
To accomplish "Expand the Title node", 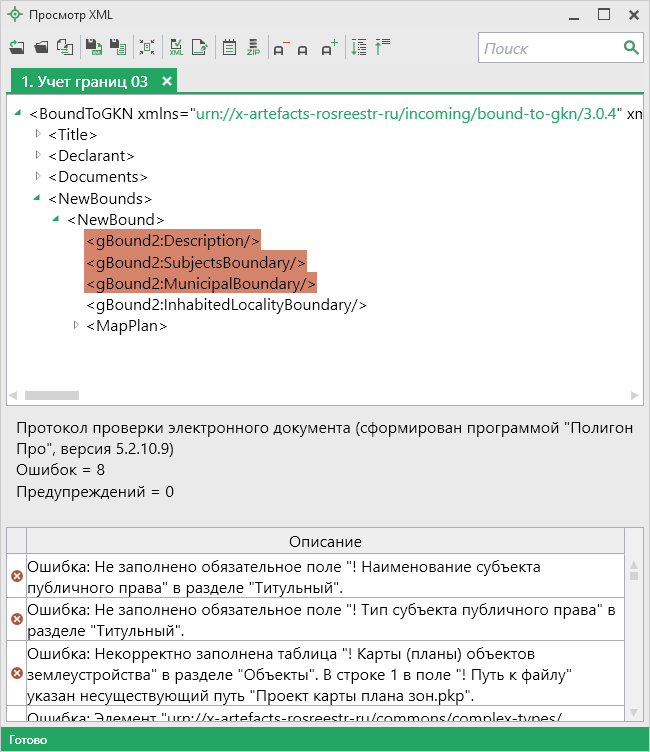I will [39, 134].
